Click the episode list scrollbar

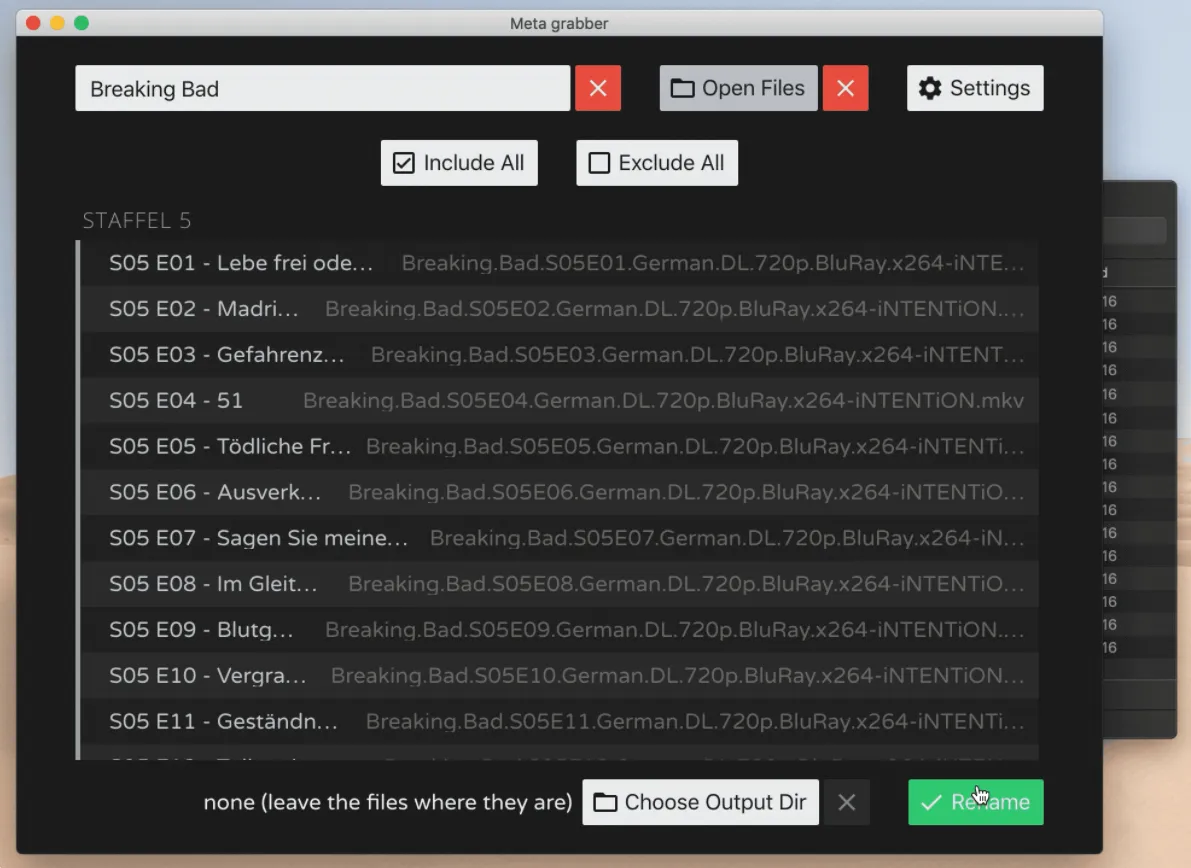(79, 450)
